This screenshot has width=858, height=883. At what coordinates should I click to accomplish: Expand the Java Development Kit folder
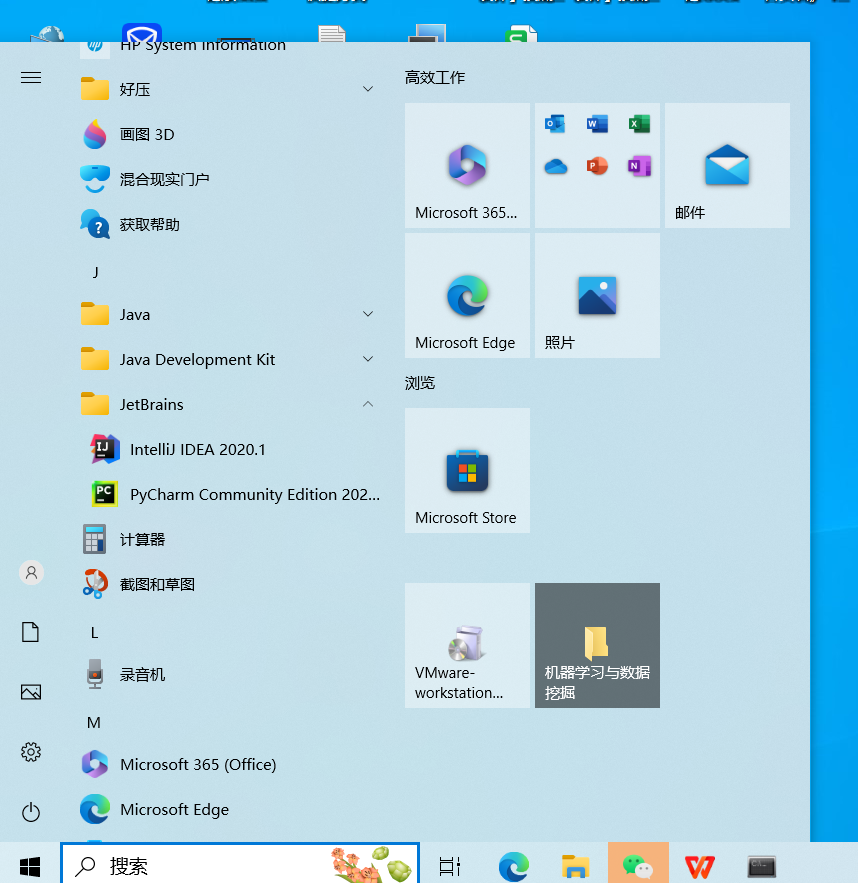click(x=228, y=359)
